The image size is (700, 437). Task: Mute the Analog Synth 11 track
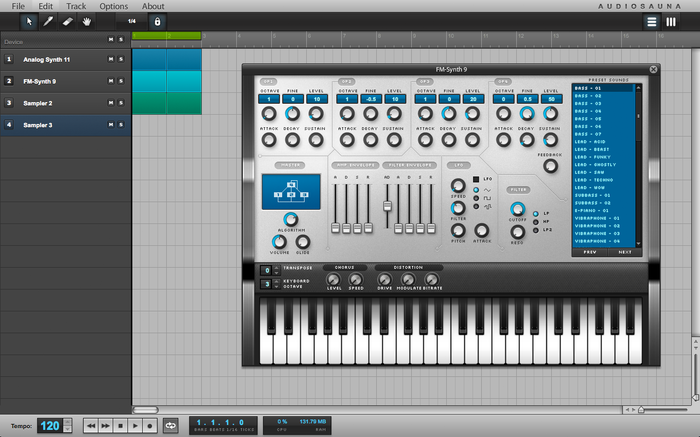pos(112,60)
